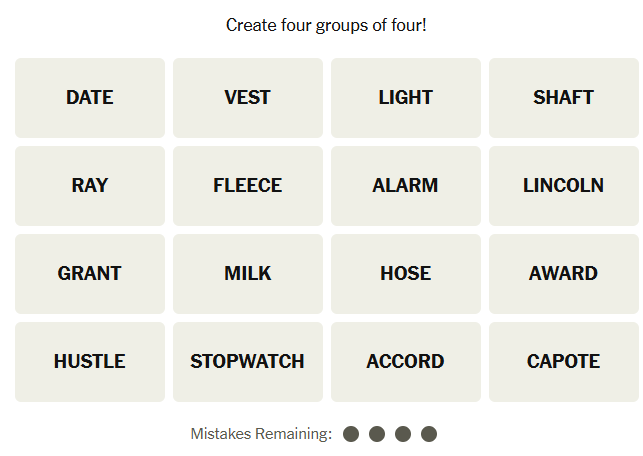Select the MILK tile
The height and width of the screenshot is (456, 643).
pos(248,274)
